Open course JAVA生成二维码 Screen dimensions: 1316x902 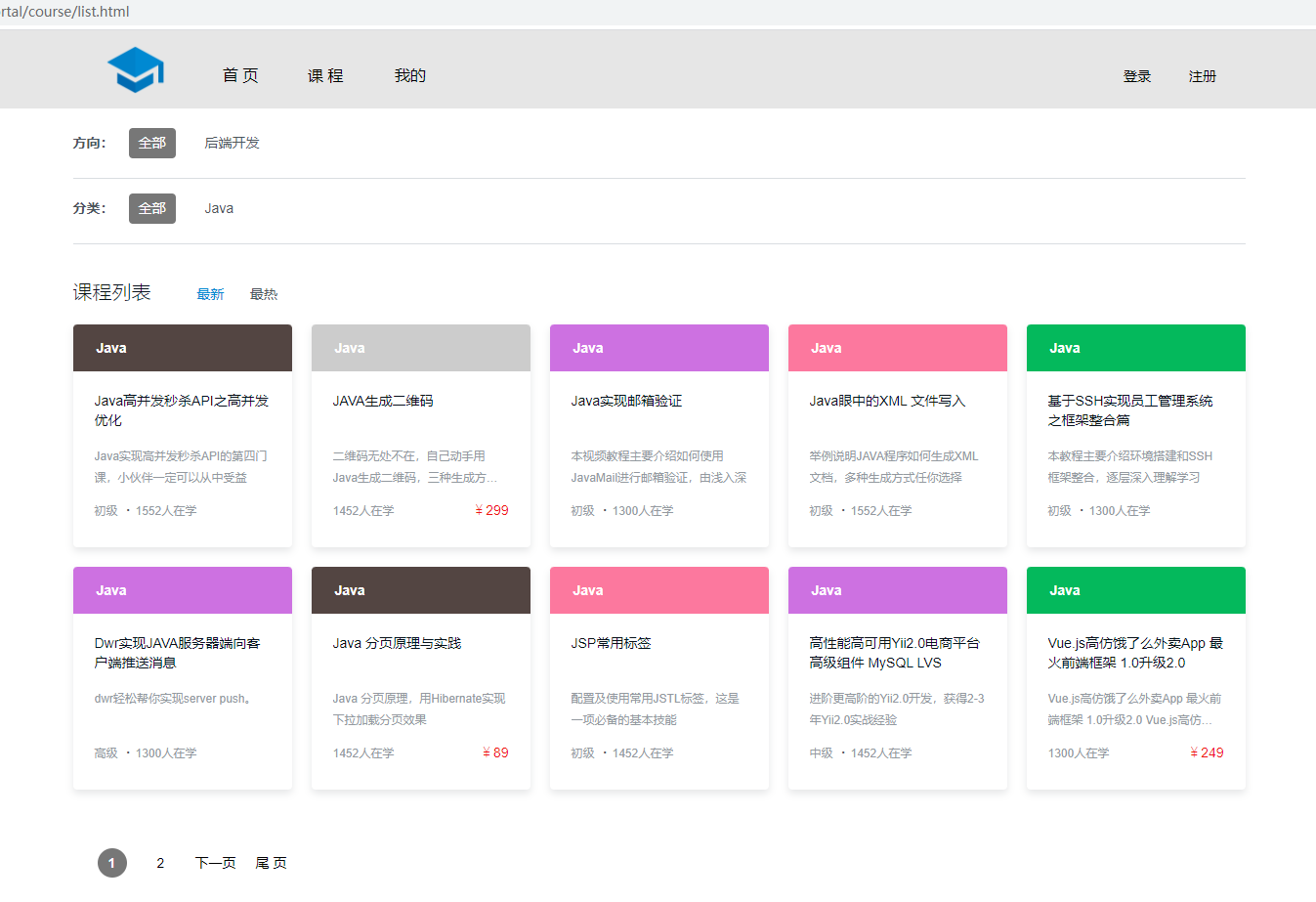pos(383,401)
